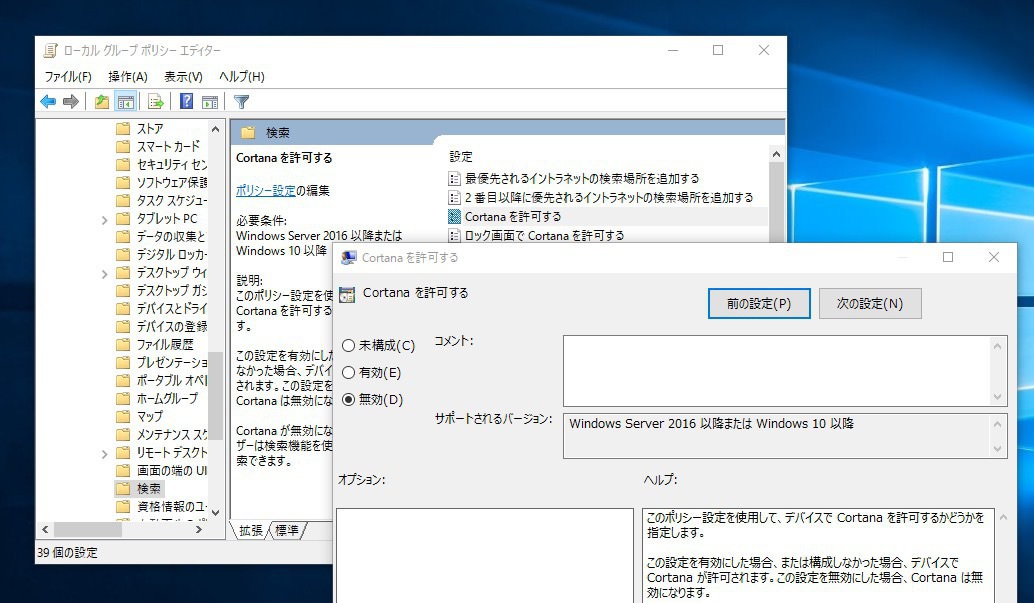The image size is (1034, 603).
Task: Click the icon beside 最優先されるイントラネット setting
Action: [454, 178]
